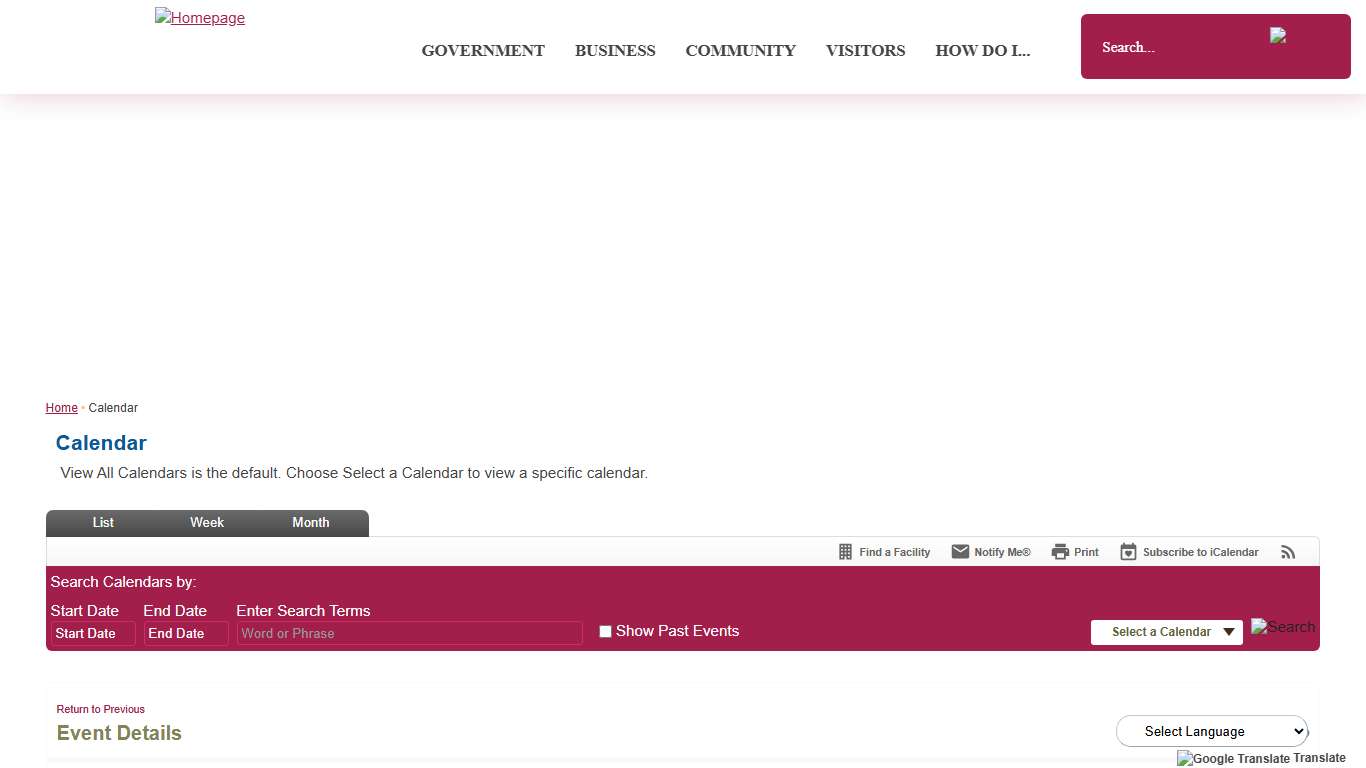Switch to the Week calendar tab

207,523
